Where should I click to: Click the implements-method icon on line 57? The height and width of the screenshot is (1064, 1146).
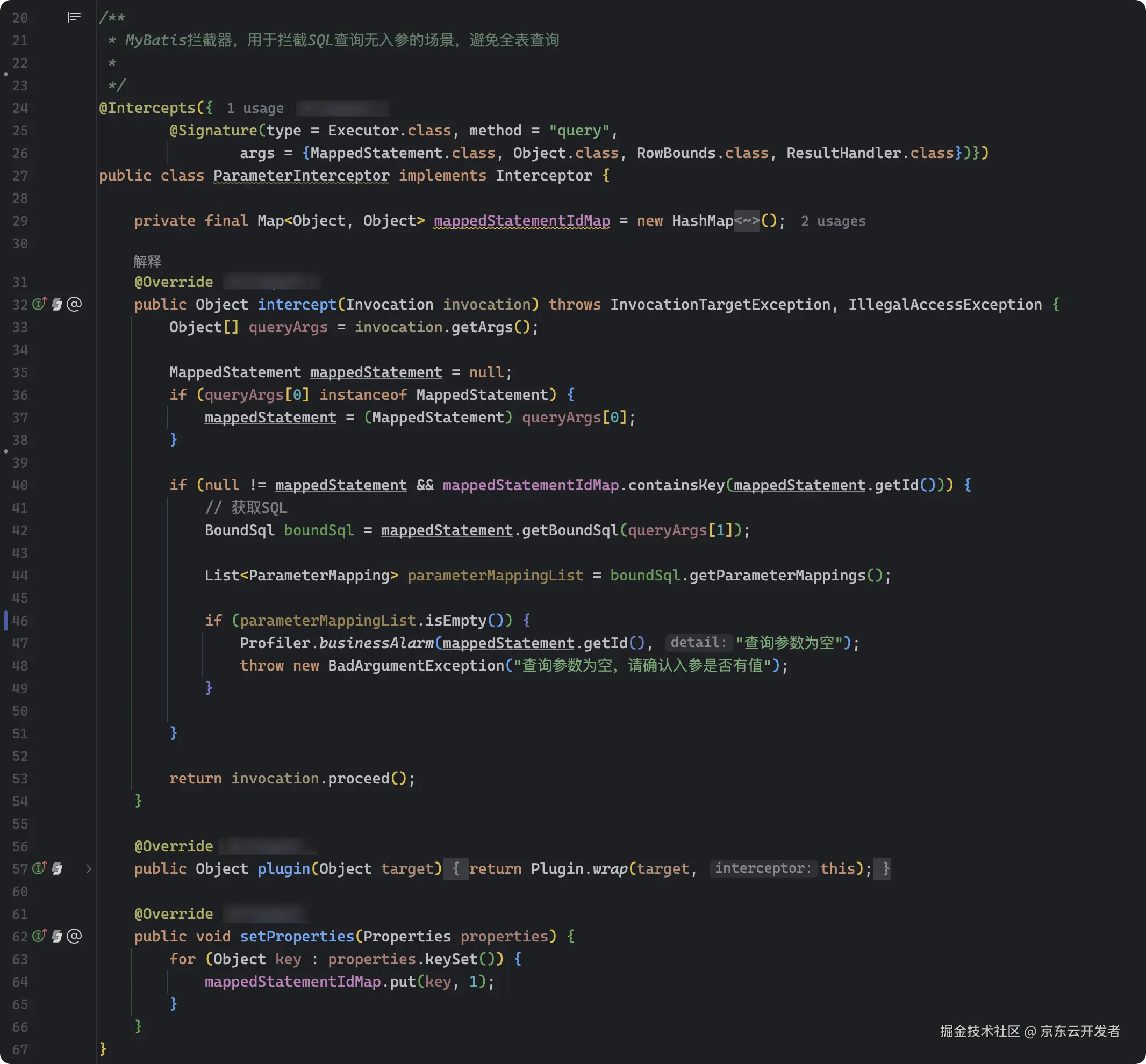coord(39,868)
